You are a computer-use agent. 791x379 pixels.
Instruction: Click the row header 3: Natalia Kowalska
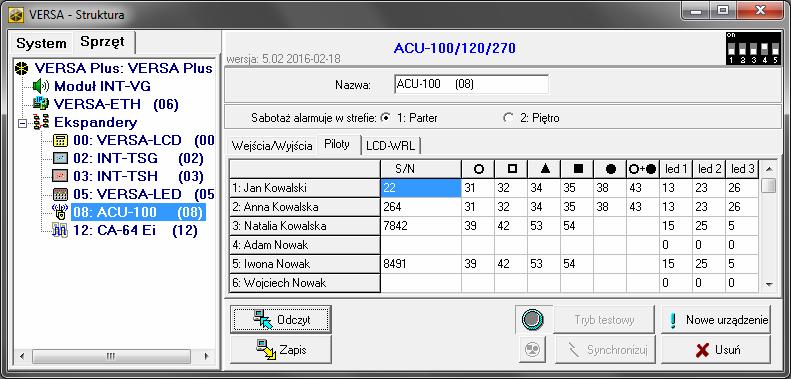[x=305, y=226]
